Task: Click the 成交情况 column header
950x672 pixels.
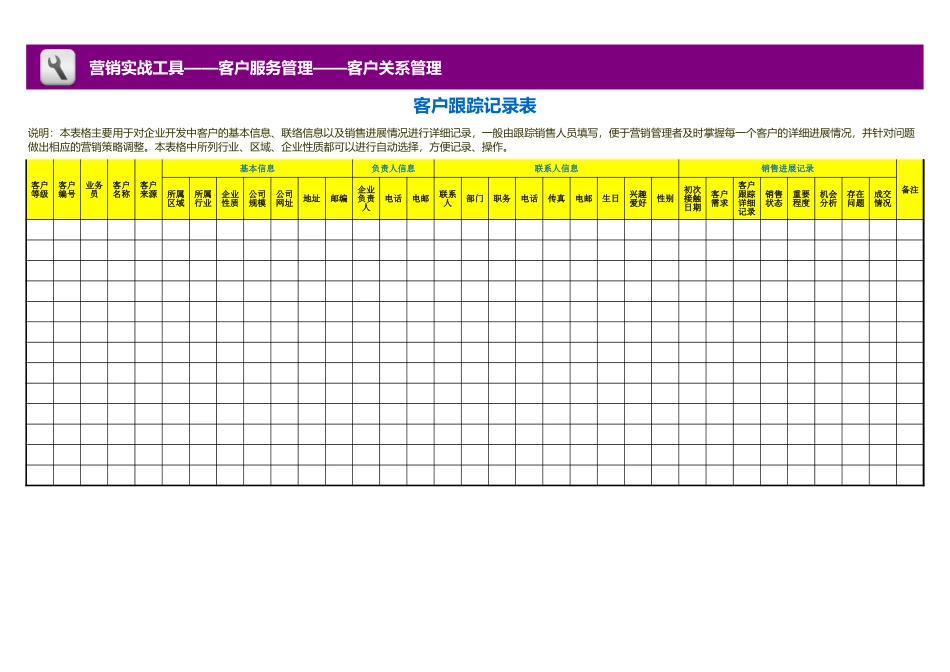Action: (x=882, y=198)
